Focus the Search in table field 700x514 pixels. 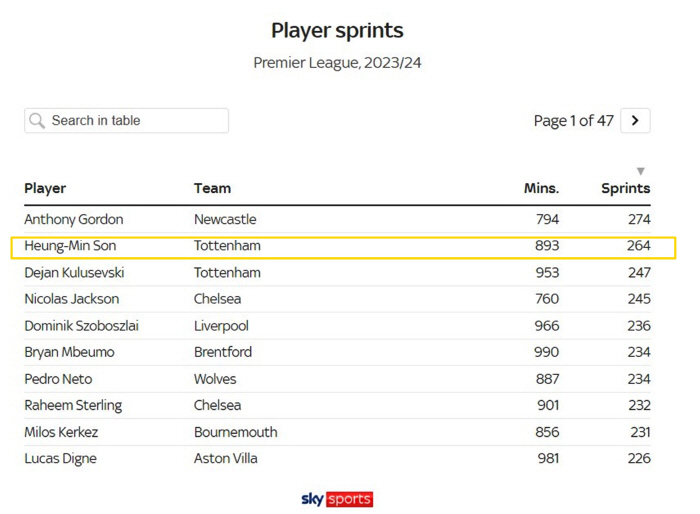tap(135, 121)
